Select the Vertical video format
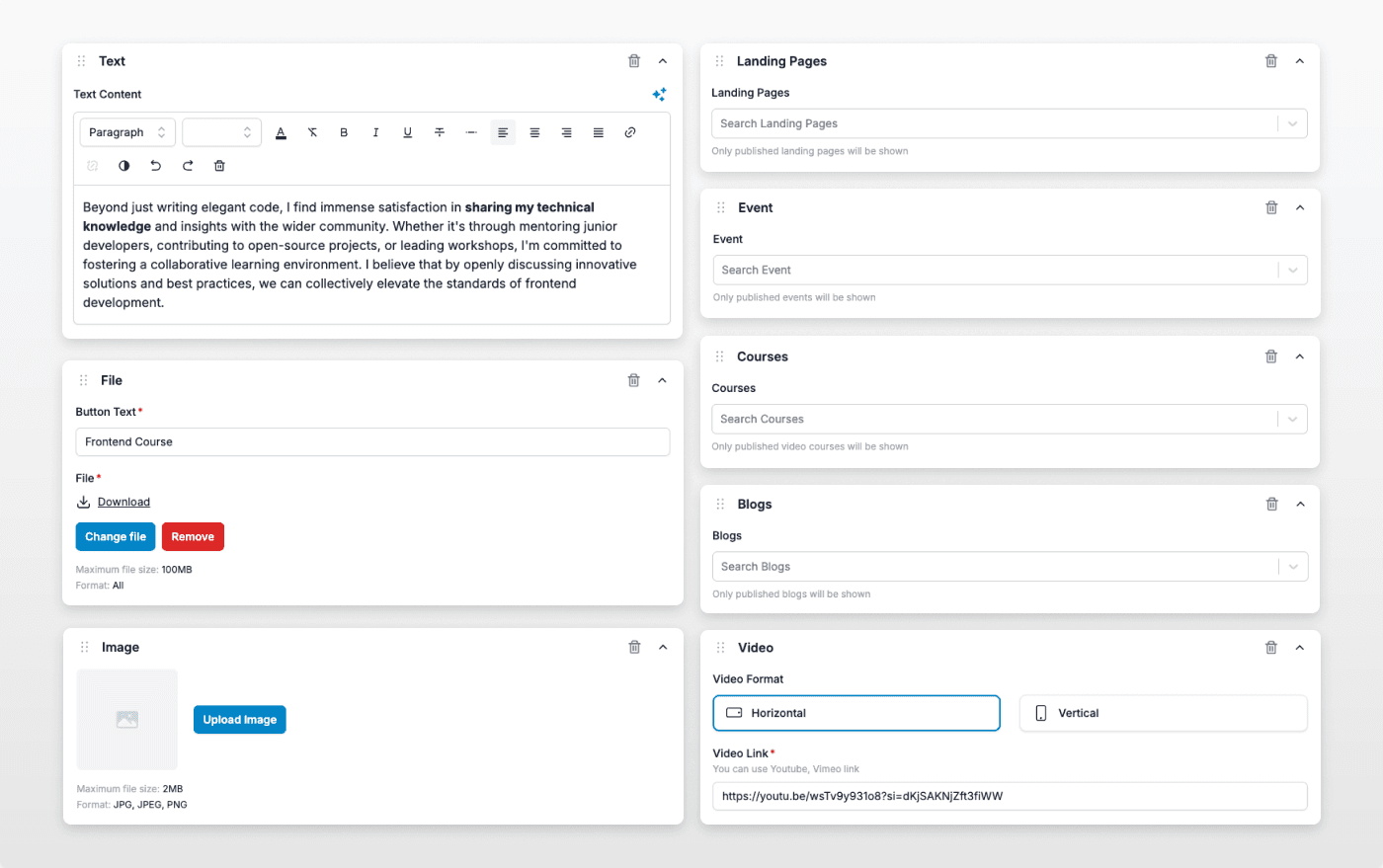Viewport: 1383px width, 868px height. 1163,713
